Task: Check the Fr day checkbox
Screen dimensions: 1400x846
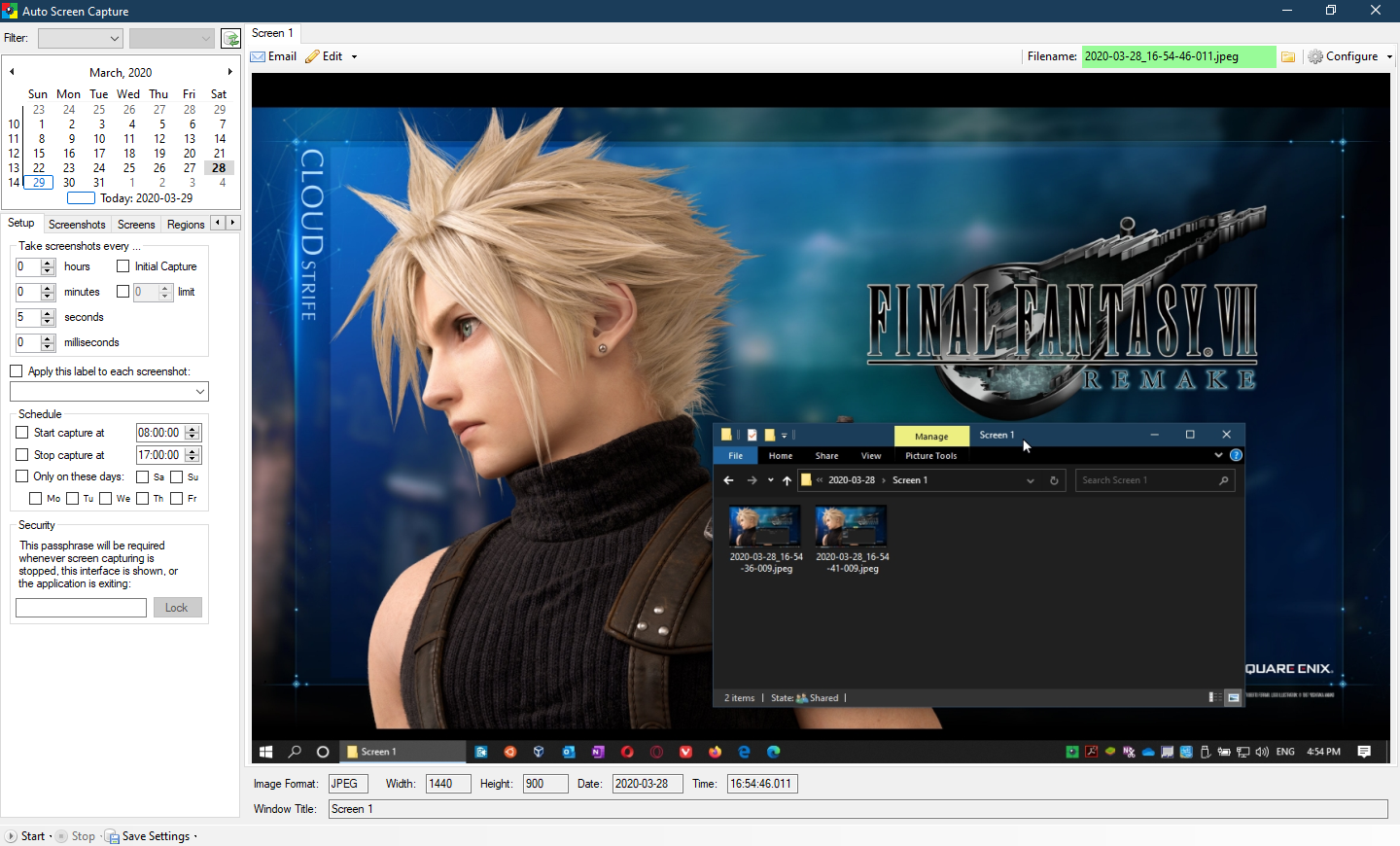Action: coord(177,499)
